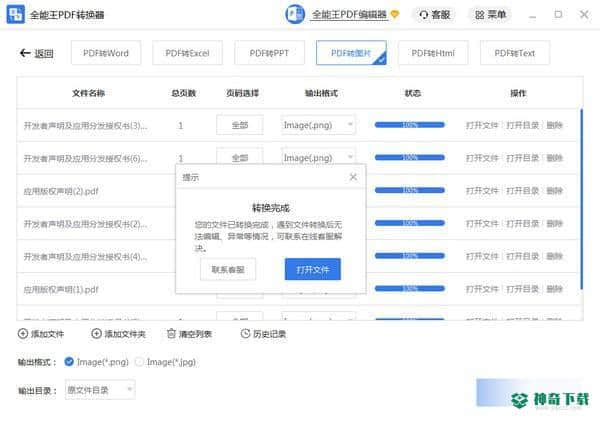The image size is (600, 422).
Task: Click the file list vertical scrollbar
Action: click(x=581, y=199)
